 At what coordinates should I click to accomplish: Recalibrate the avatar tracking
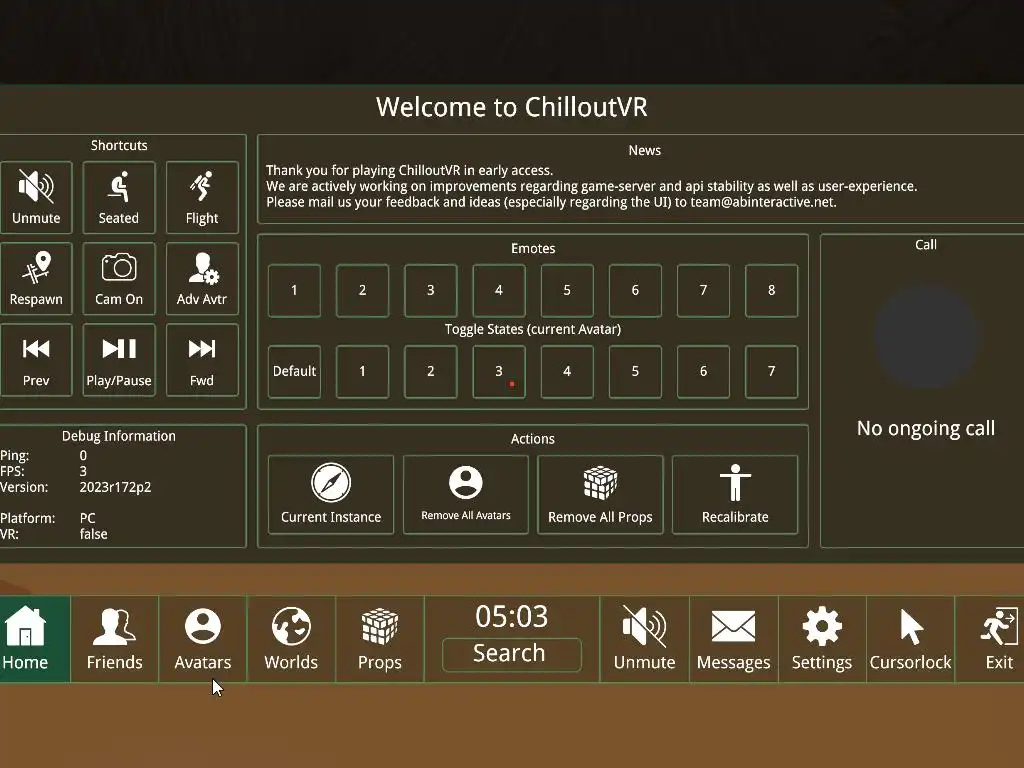735,495
